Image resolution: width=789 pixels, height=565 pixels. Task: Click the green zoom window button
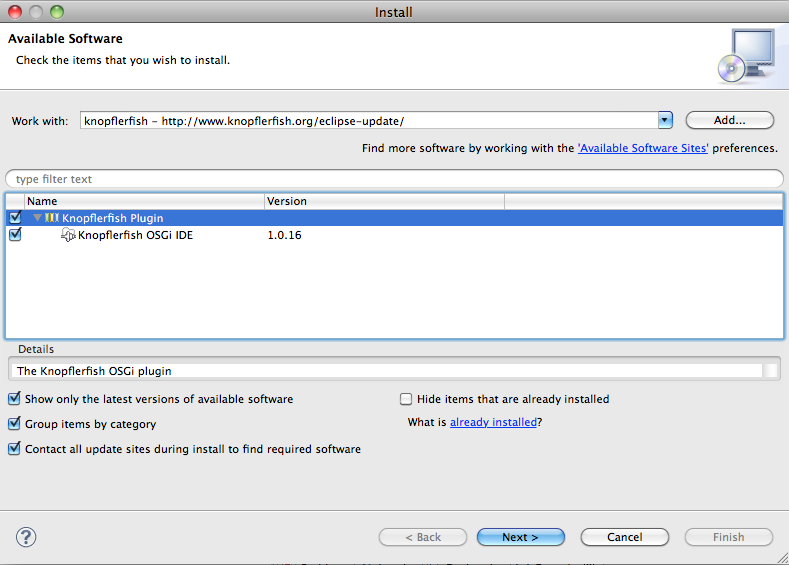57,12
